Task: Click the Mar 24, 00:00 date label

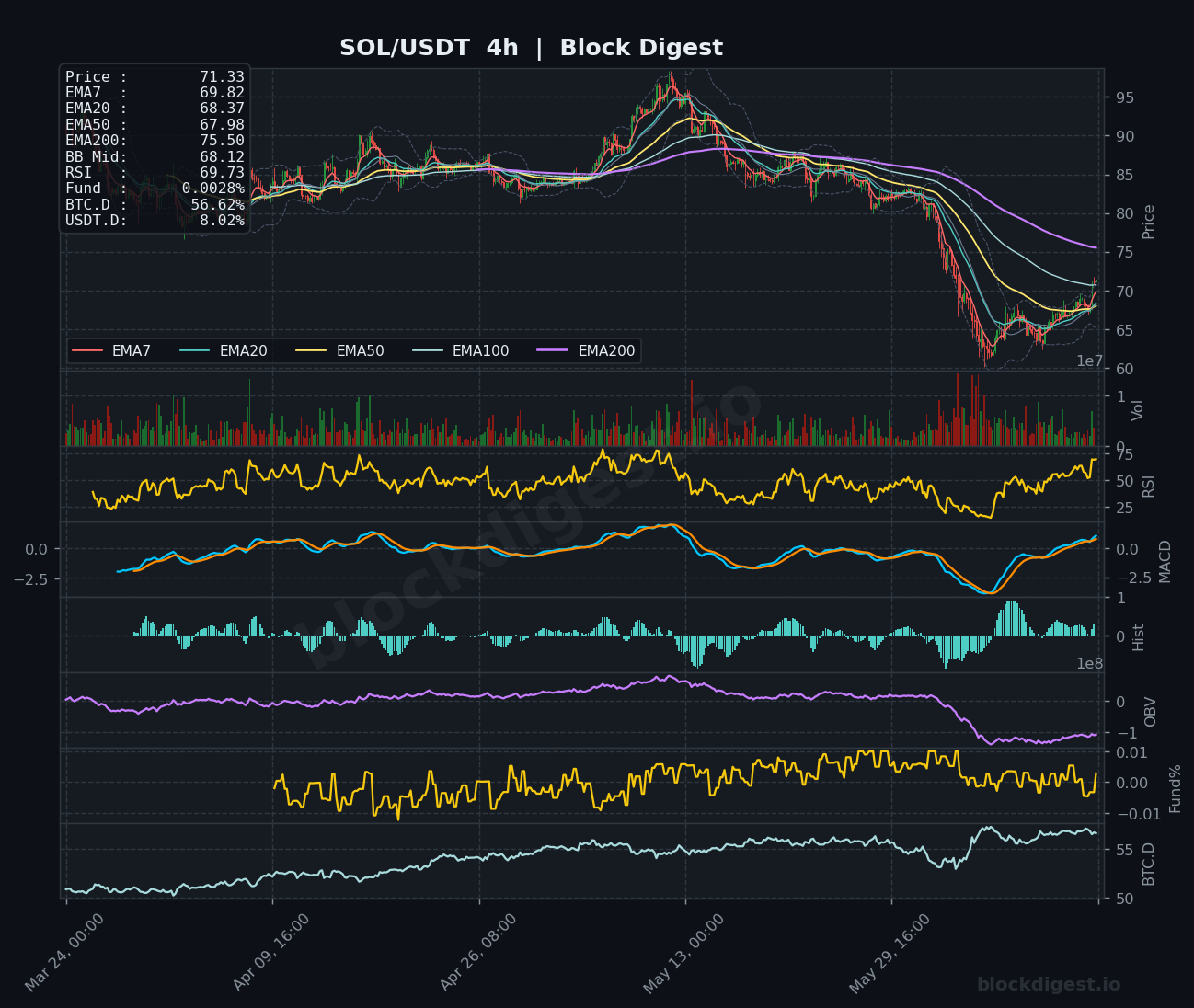Action: 64,953
